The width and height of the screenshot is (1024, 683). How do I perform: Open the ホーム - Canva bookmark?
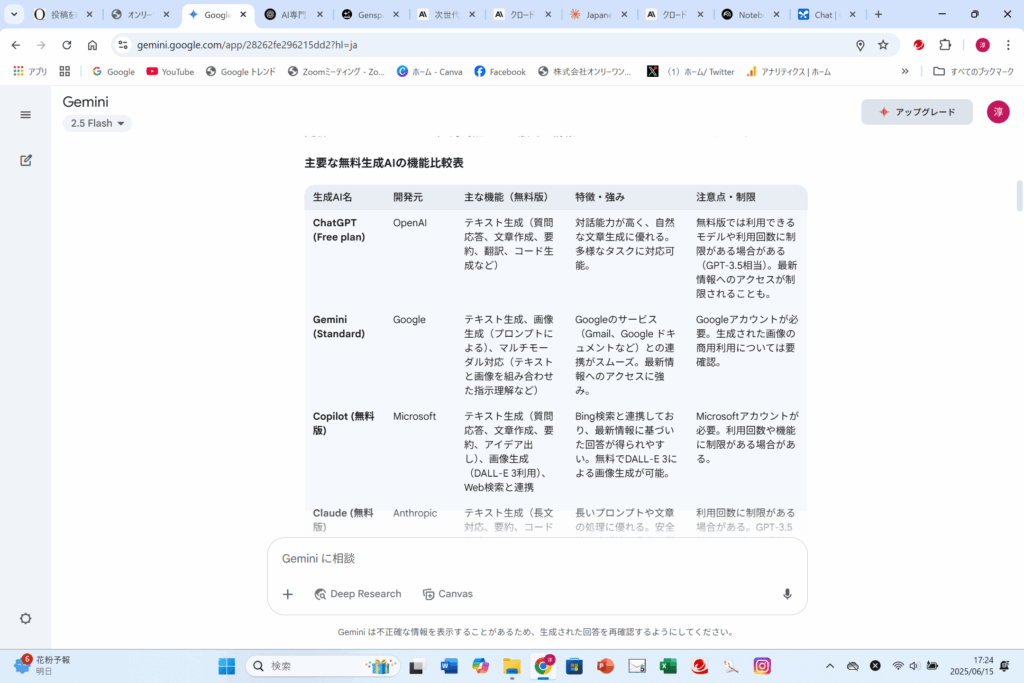click(430, 72)
